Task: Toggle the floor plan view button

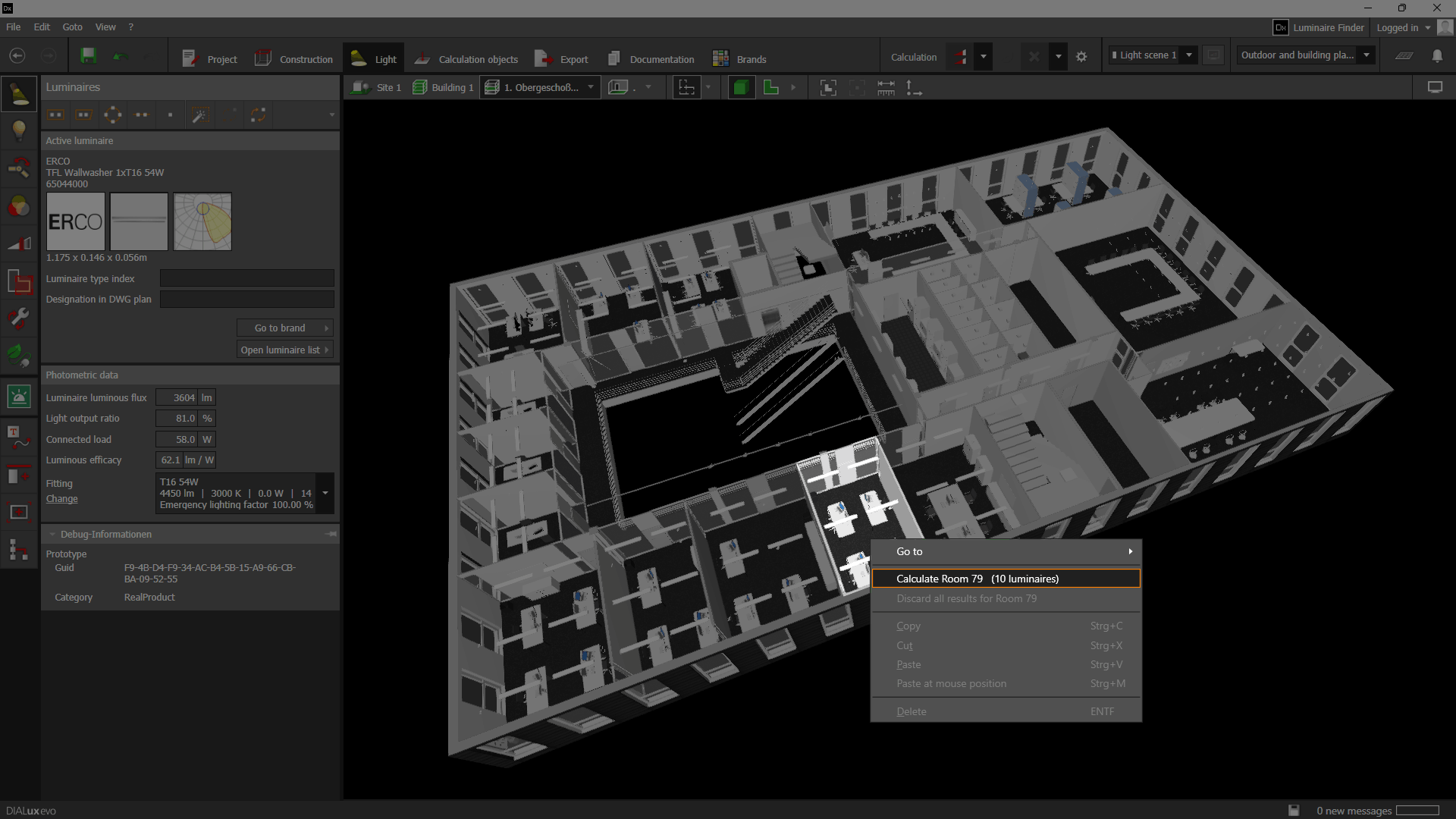Action: (770, 88)
